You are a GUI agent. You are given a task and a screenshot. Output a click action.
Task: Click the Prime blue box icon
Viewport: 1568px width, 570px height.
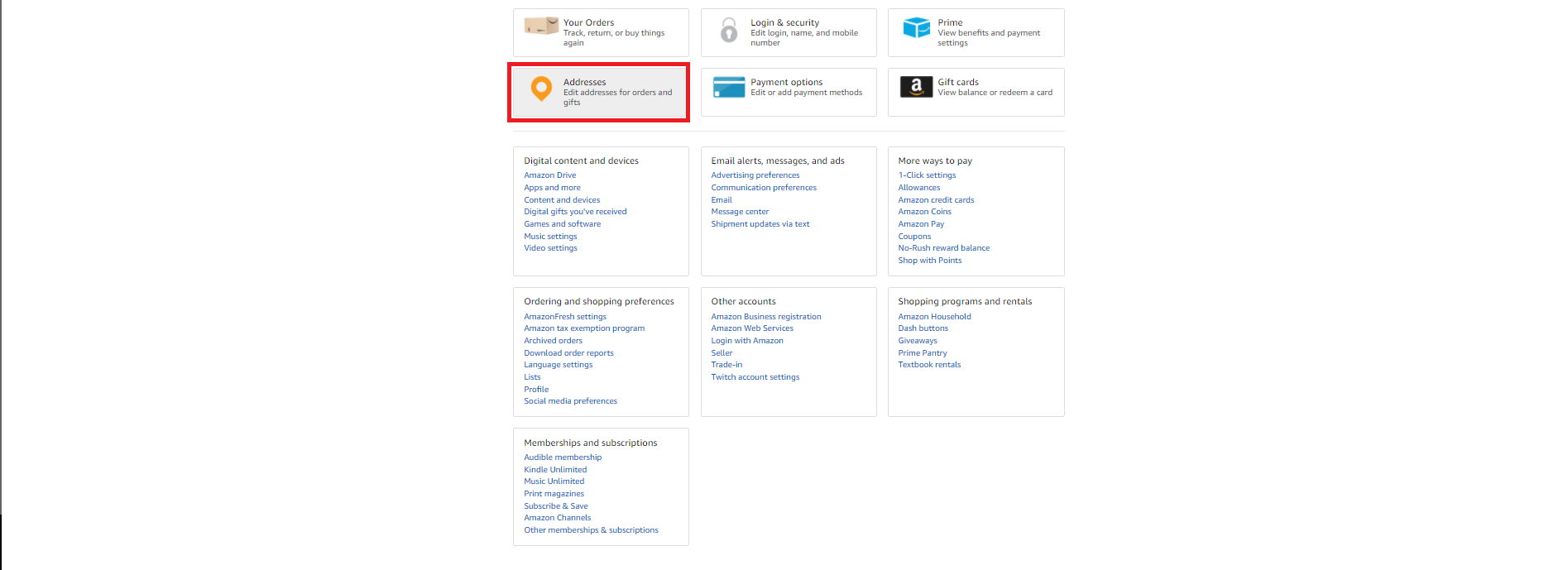916,27
